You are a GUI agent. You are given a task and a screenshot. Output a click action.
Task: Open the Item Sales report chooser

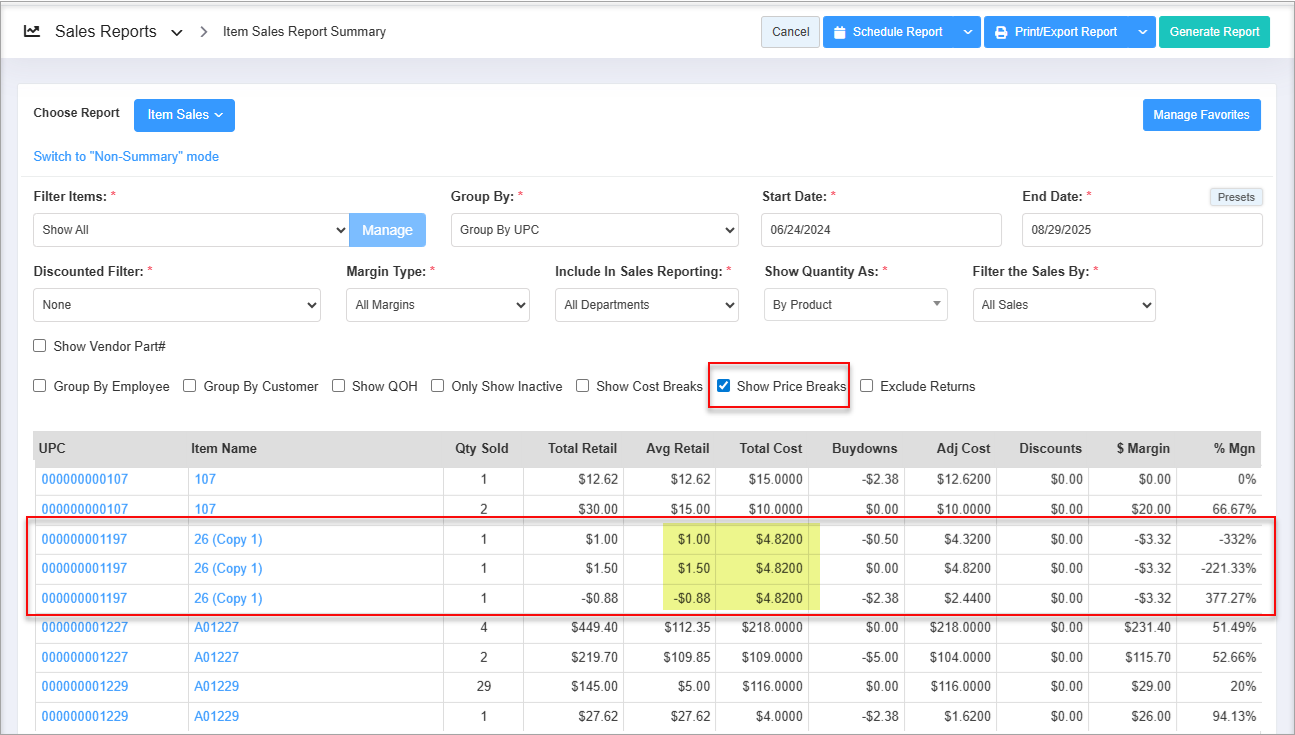184,115
